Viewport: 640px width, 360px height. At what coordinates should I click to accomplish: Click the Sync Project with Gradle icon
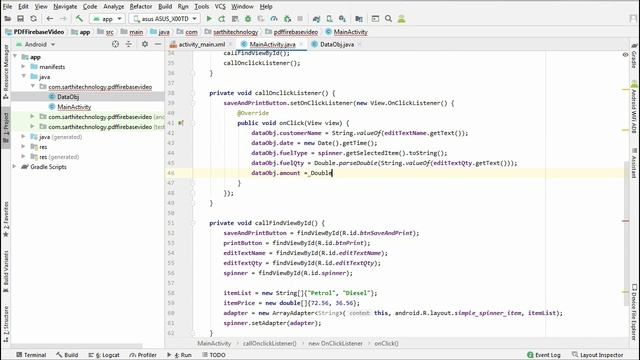point(316,19)
